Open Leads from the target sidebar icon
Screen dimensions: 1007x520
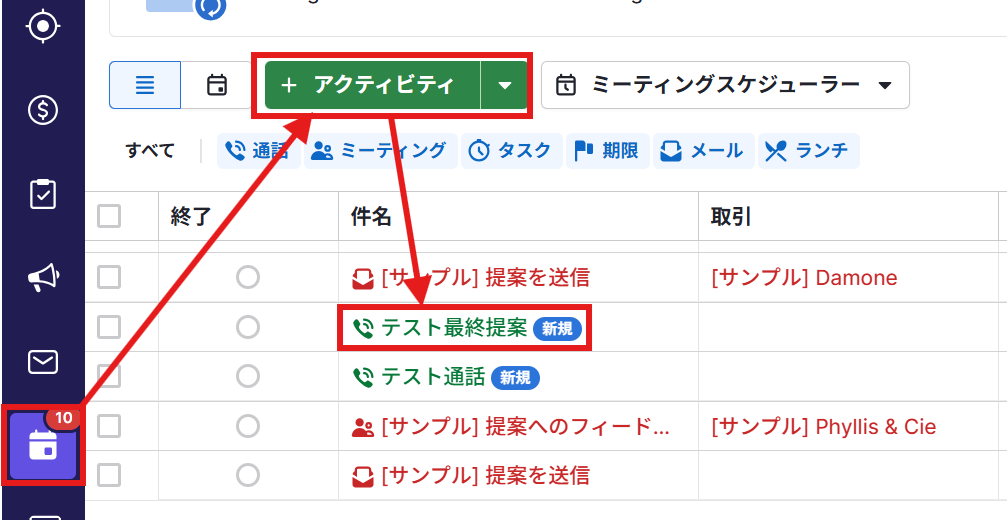point(43,26)
